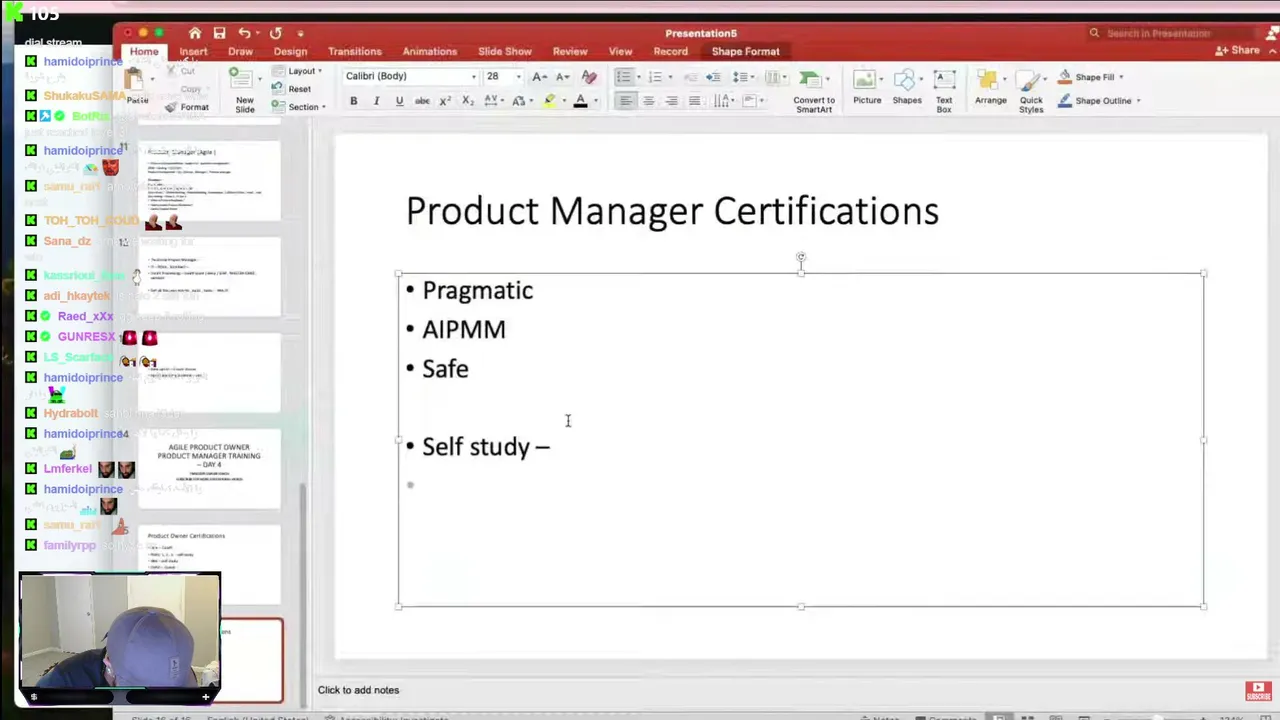
Task: Increase the font size
Action: tap(539, 77)
